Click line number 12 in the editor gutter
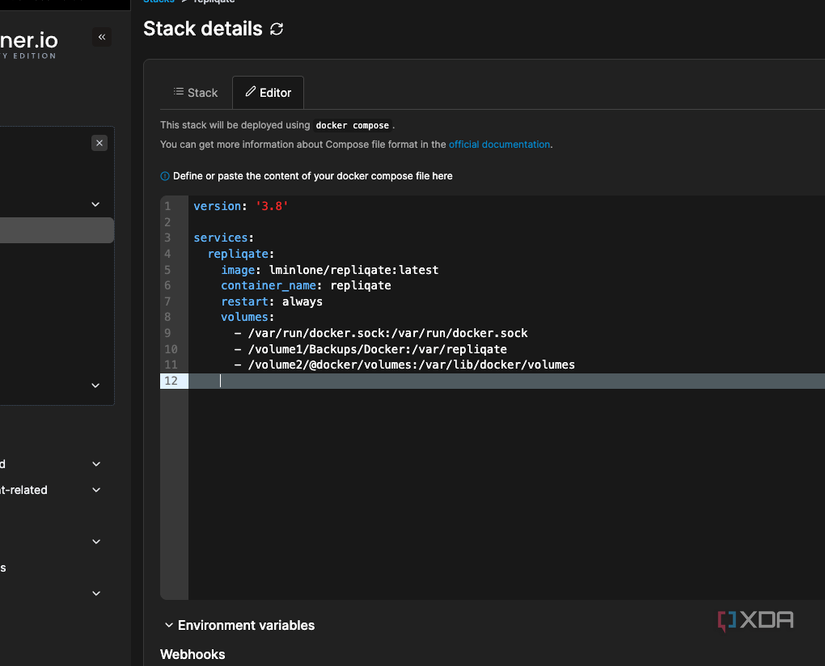The image size is (825, 666). [x=171, y=380]
